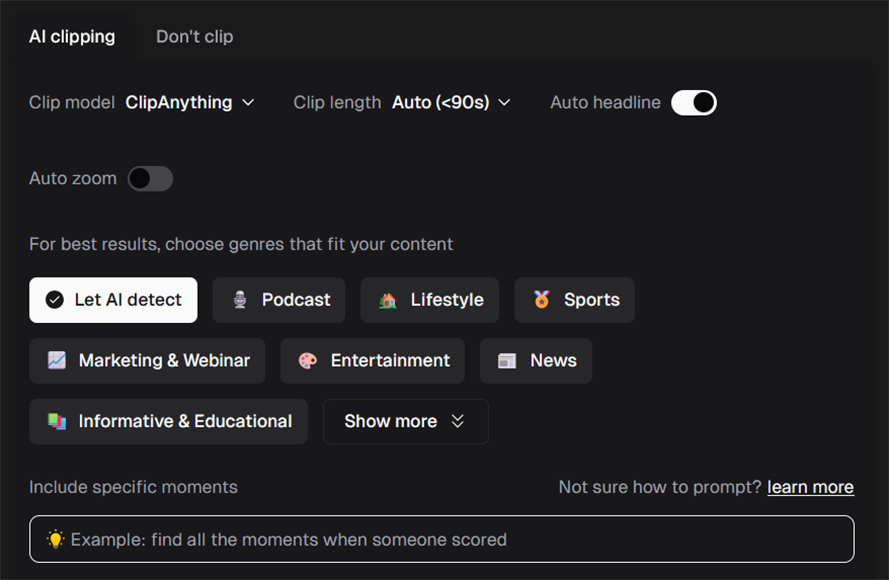Image resolution: width=889 pixels, height=580 pixels.
Task: Click the palette icon on Entertainment
Action: (308, 361)
